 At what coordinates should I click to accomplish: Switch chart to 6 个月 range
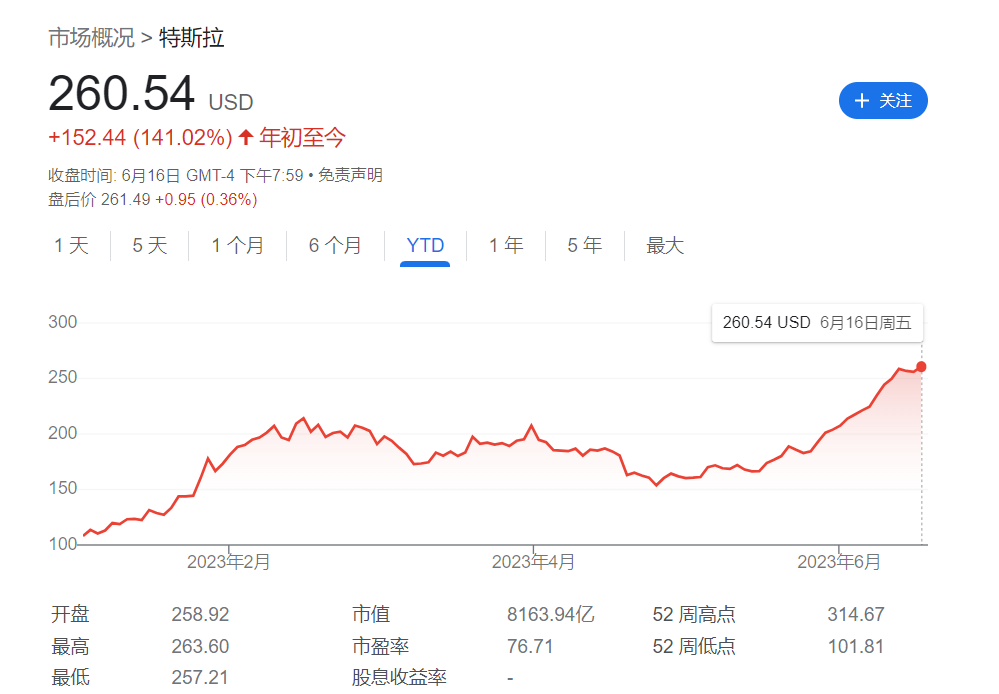point(335,246)
